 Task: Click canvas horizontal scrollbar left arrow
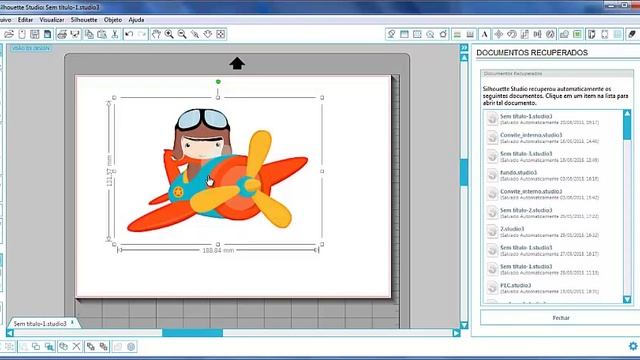pyautogui.click(x=10, y=333)
